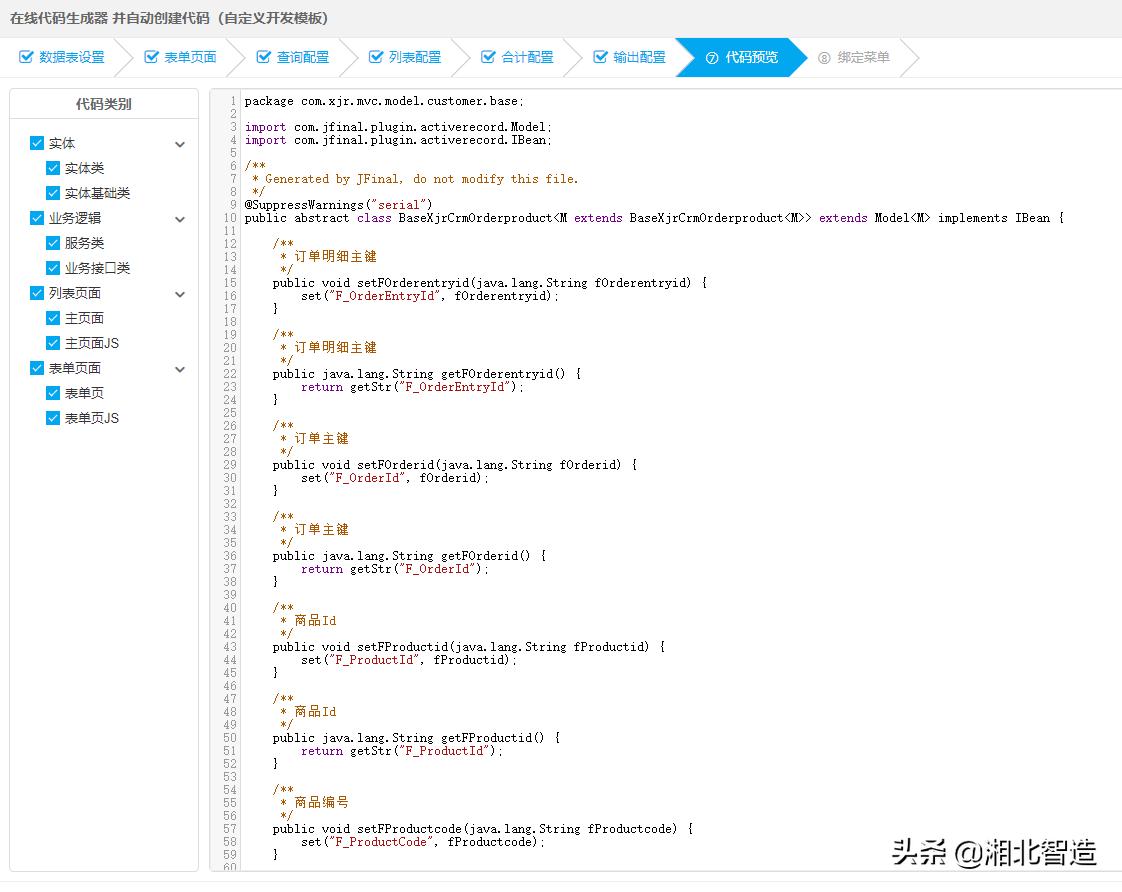Screen dimensions: 1122x892
Task: Toggle the 服务类 checkbox
Action: click(x=53, y=243)
